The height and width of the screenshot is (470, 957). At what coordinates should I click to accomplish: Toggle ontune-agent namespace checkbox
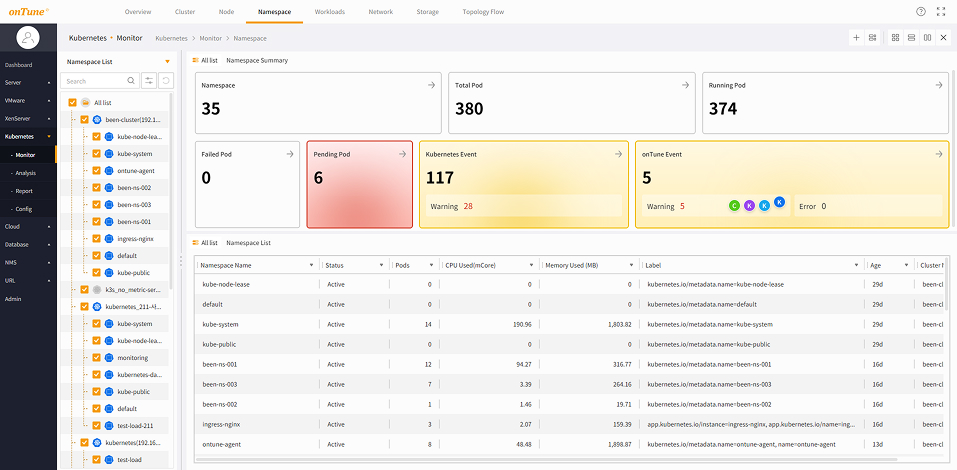click(x=96, y=171)
